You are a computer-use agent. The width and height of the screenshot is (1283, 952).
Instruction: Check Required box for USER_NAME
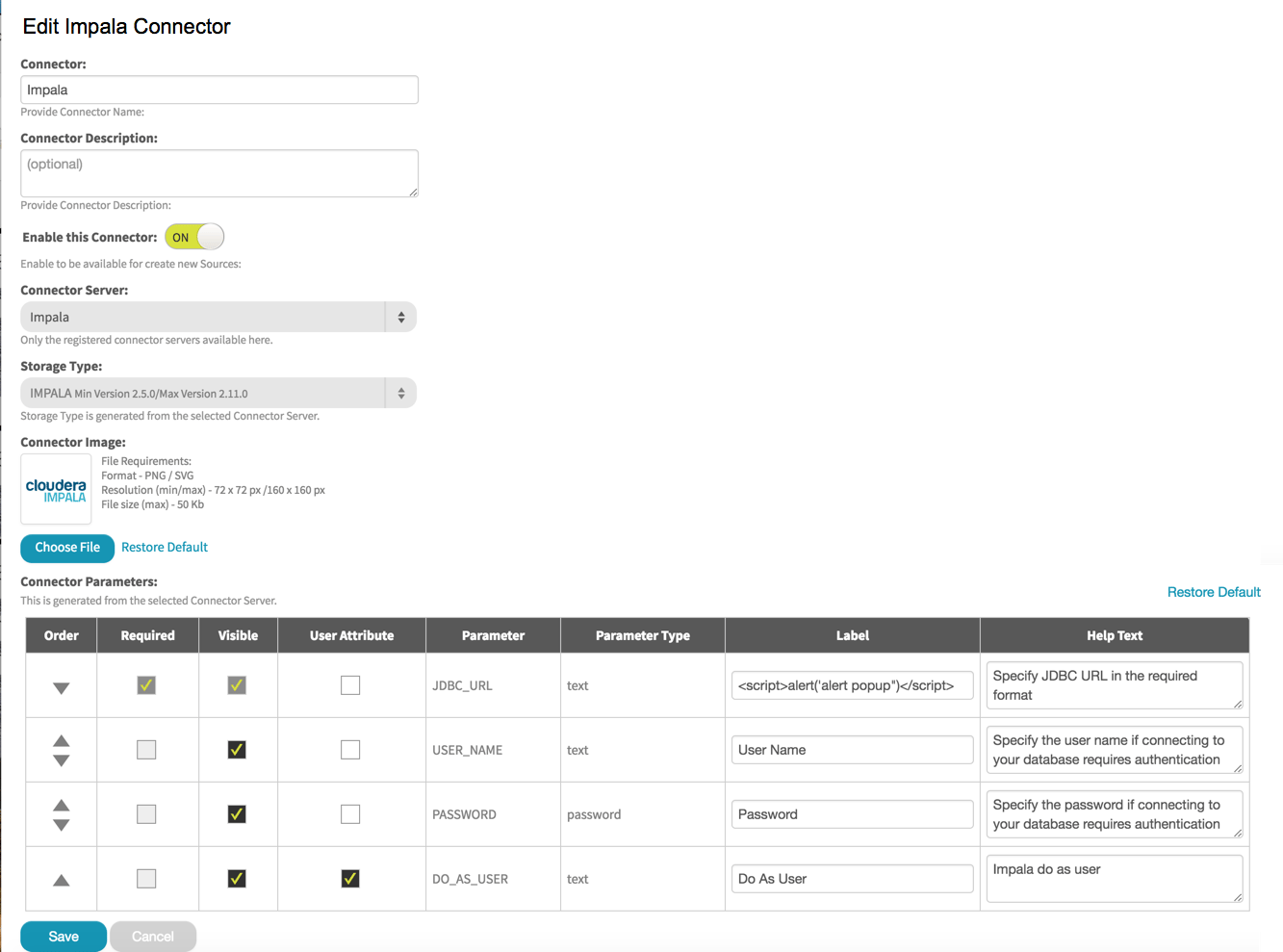point(146,750)
